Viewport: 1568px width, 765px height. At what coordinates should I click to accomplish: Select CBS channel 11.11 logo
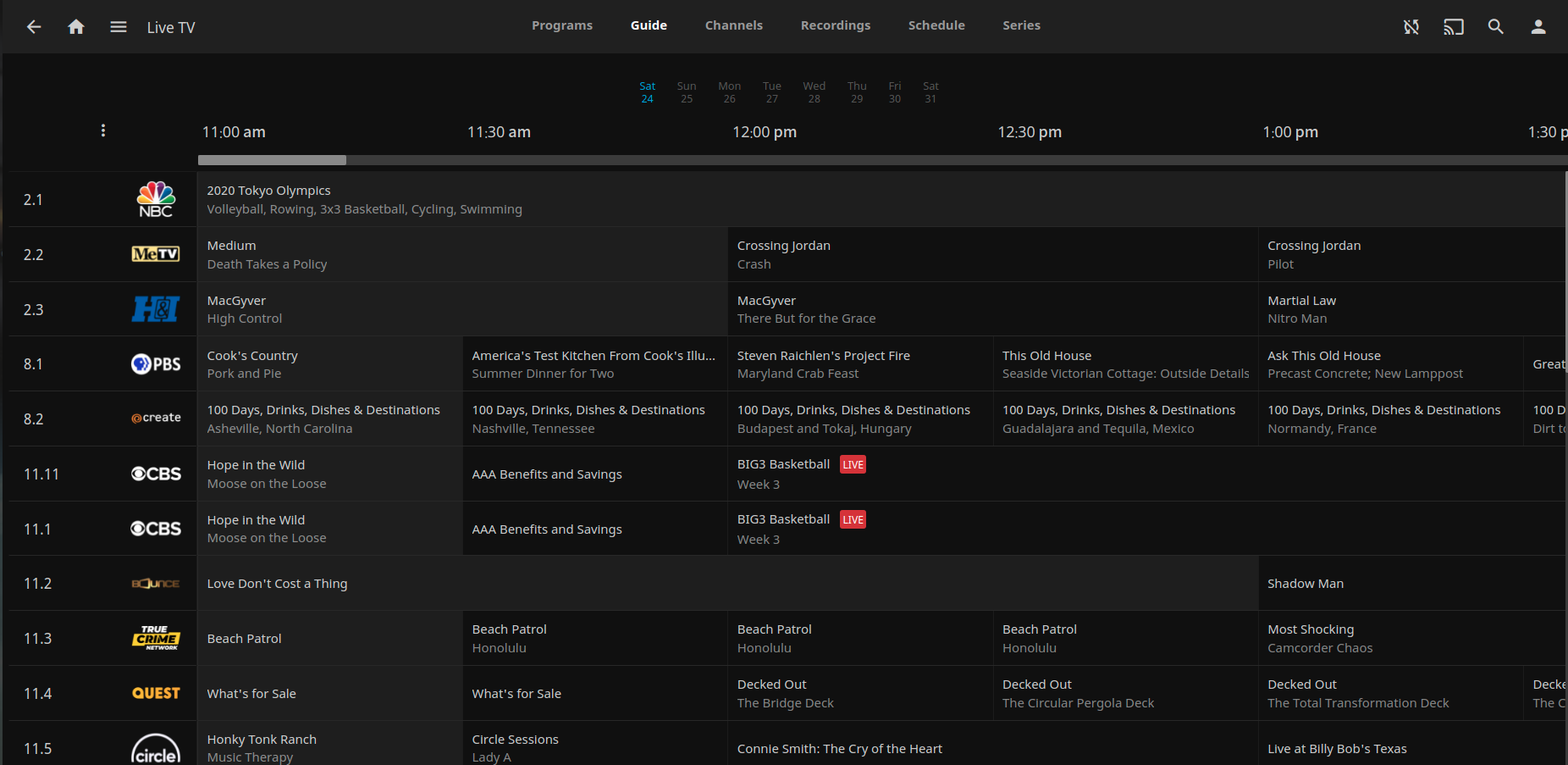pyautogui.click(x=156, y=474)
